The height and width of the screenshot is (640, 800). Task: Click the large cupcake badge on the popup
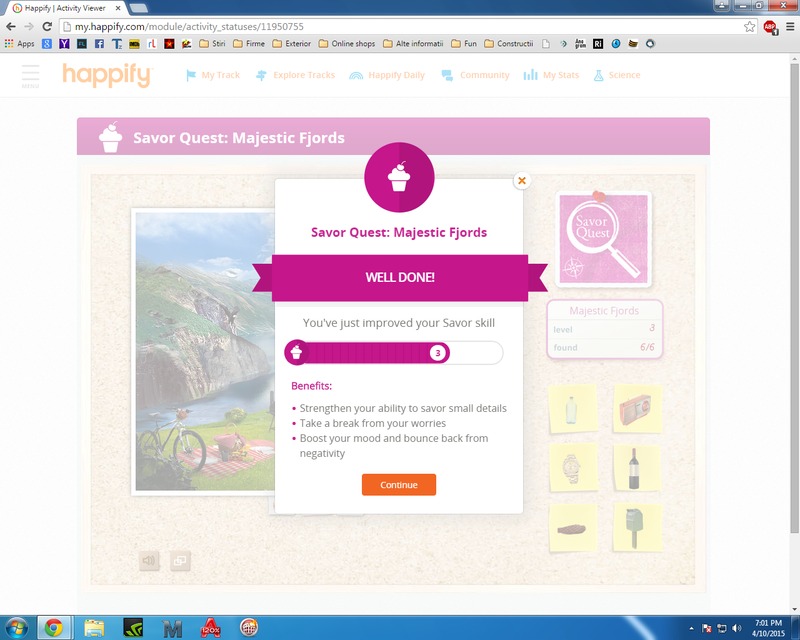399,177
